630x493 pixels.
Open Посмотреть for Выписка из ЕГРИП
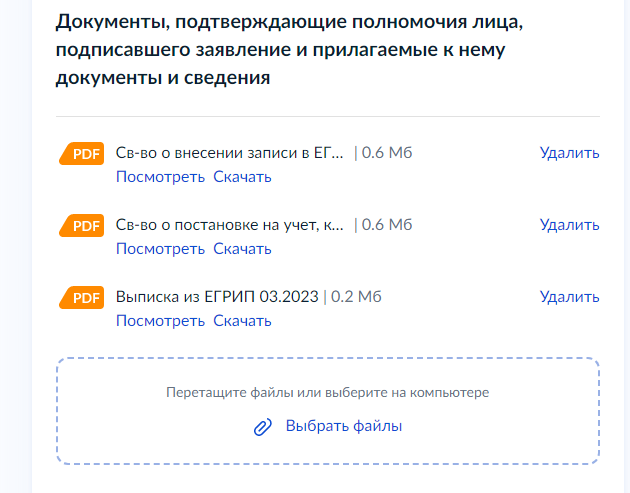(x=160, y=321)
